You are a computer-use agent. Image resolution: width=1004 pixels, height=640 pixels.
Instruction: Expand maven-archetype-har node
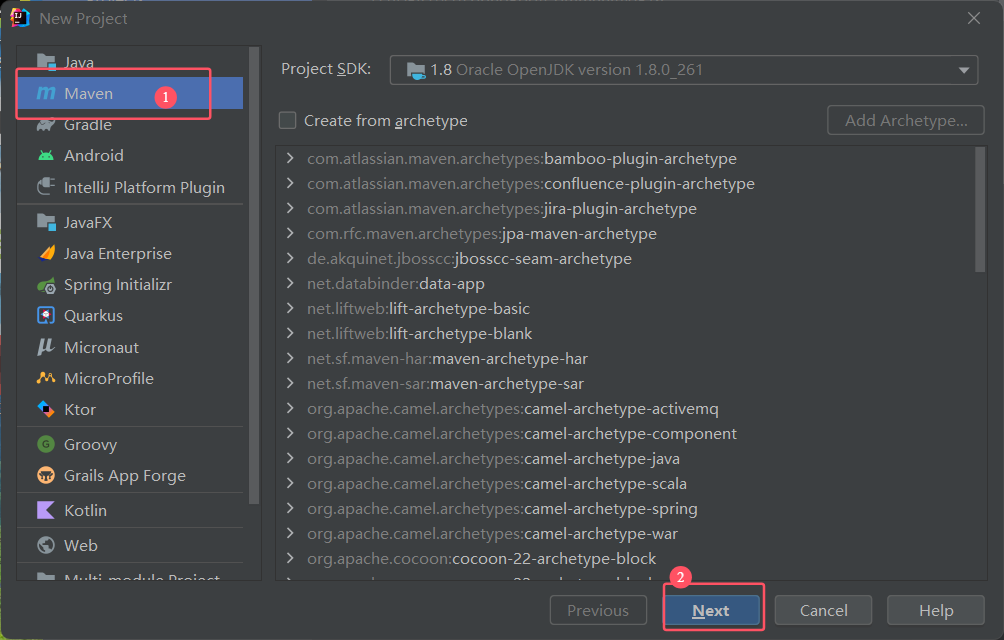pyautogui.click(x=290, y=358)
